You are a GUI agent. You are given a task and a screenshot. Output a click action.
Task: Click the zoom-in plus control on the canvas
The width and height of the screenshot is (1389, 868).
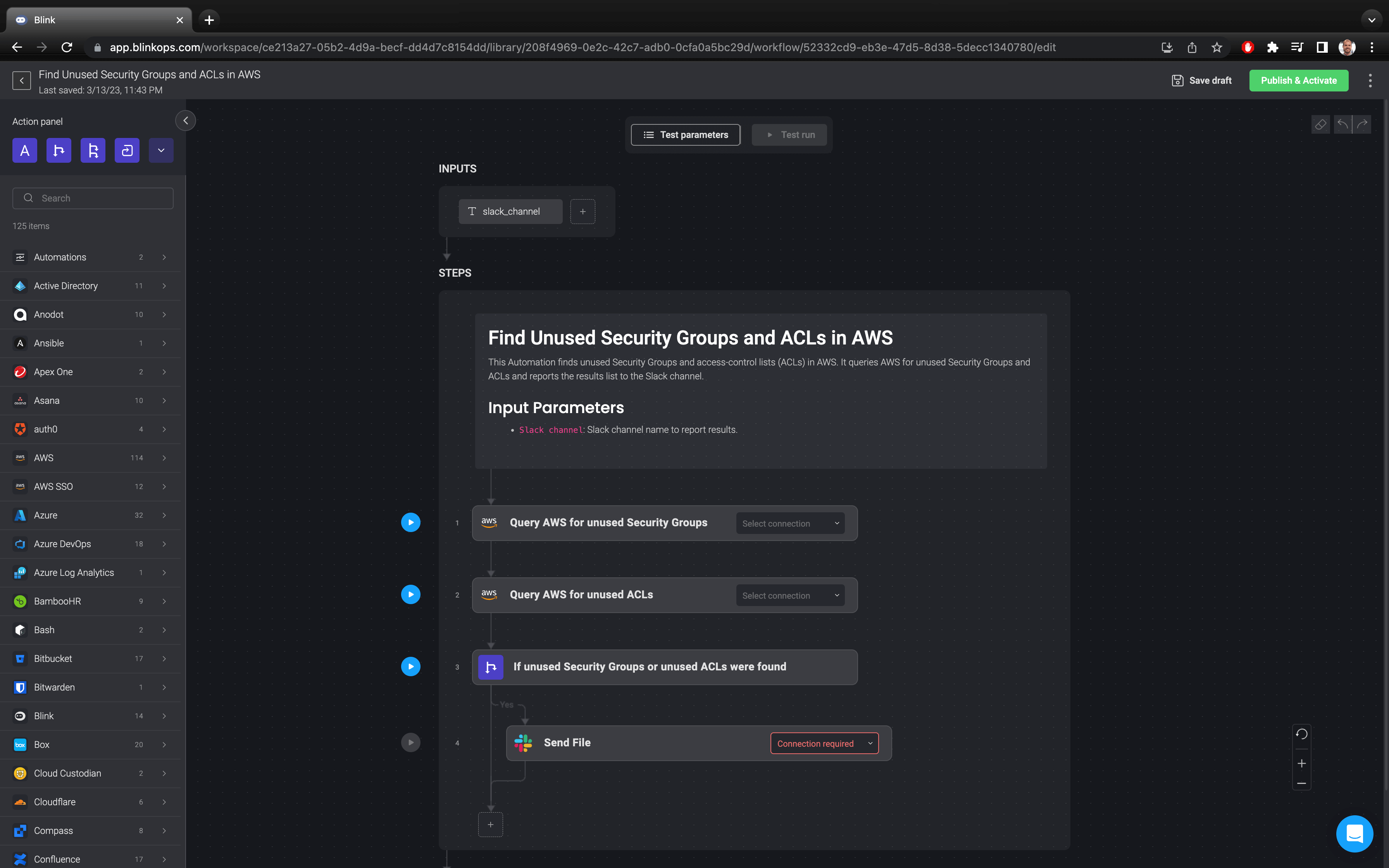pos(1302,763)
